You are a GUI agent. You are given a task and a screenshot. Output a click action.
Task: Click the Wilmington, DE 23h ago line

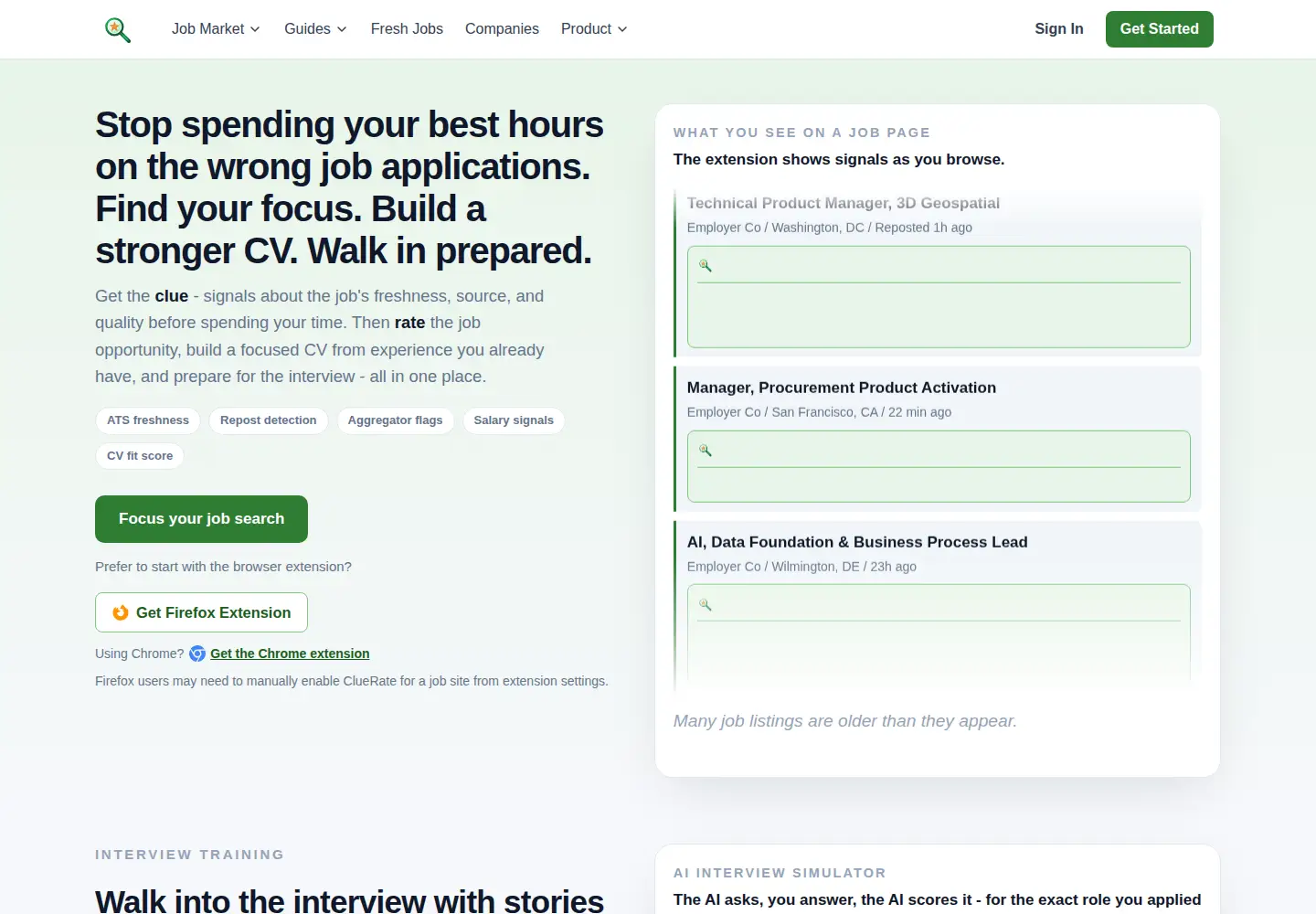click(x=801, y=567)
